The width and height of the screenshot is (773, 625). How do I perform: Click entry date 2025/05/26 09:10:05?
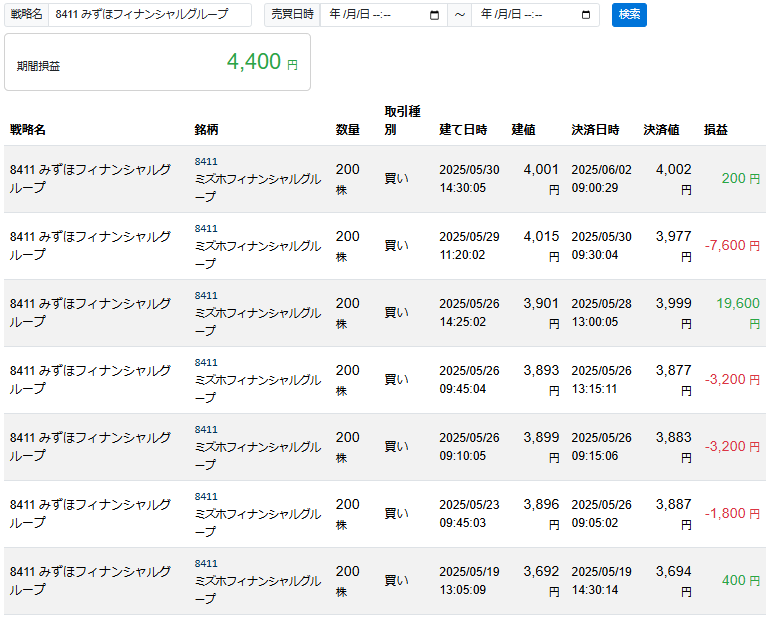[x=469, y=447]
